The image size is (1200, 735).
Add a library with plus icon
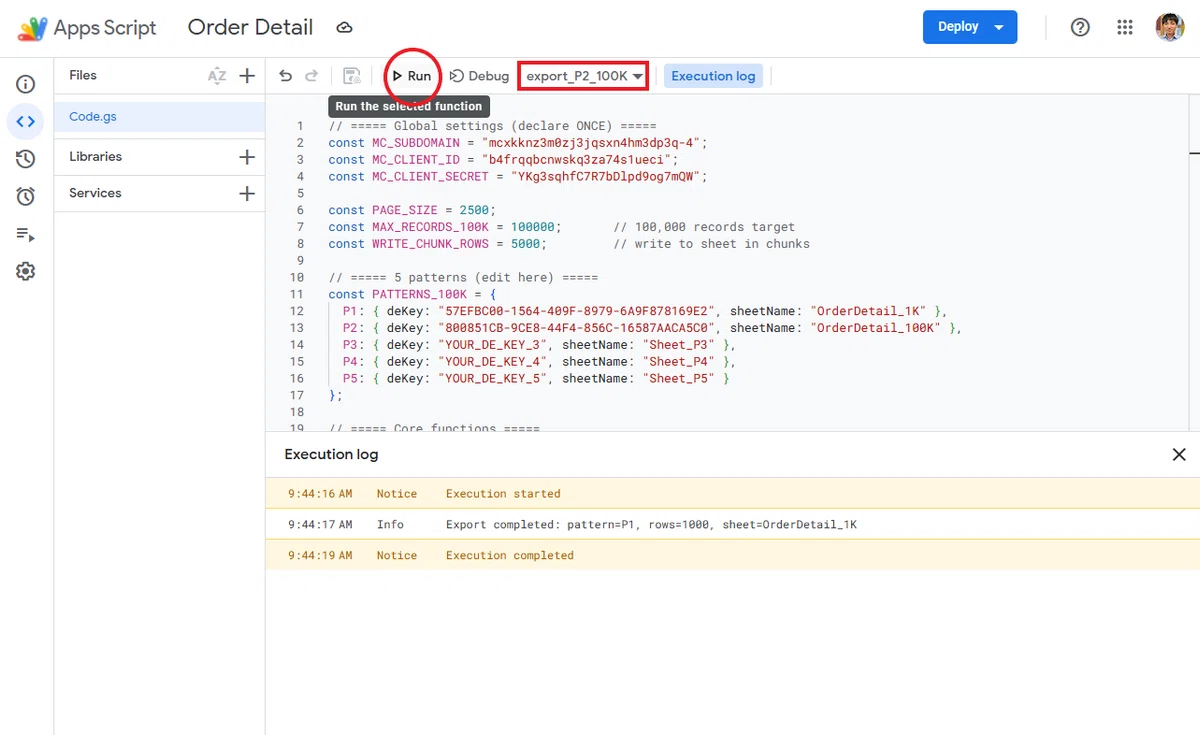247,157
